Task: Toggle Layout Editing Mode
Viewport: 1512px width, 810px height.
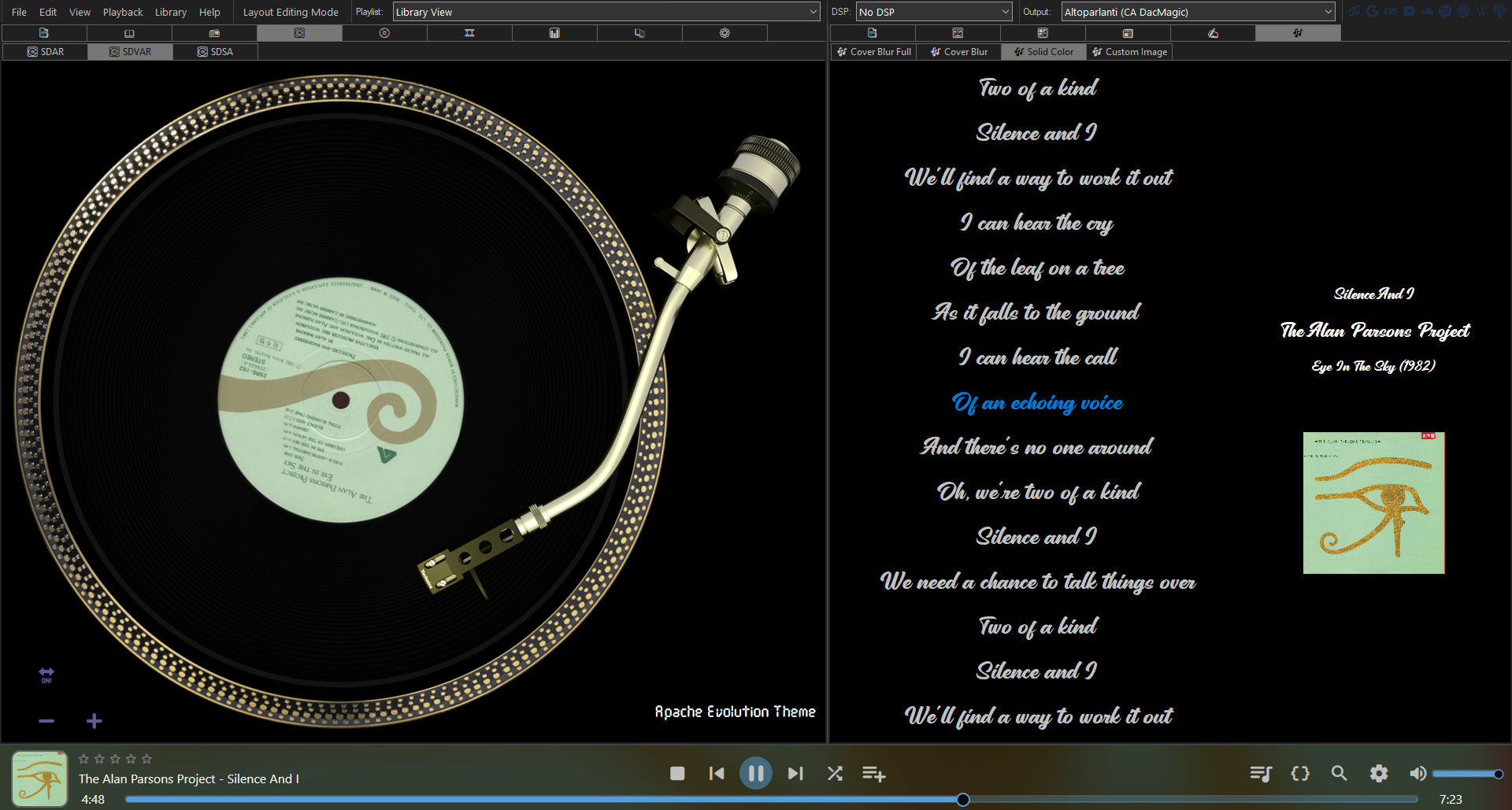Action: (291, 12)
